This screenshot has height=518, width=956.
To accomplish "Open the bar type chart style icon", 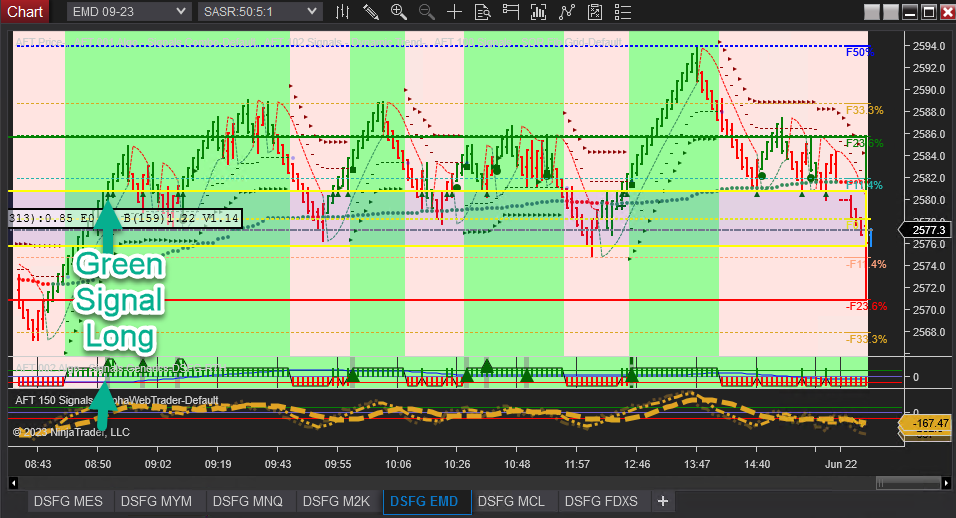I will [343, 12].
